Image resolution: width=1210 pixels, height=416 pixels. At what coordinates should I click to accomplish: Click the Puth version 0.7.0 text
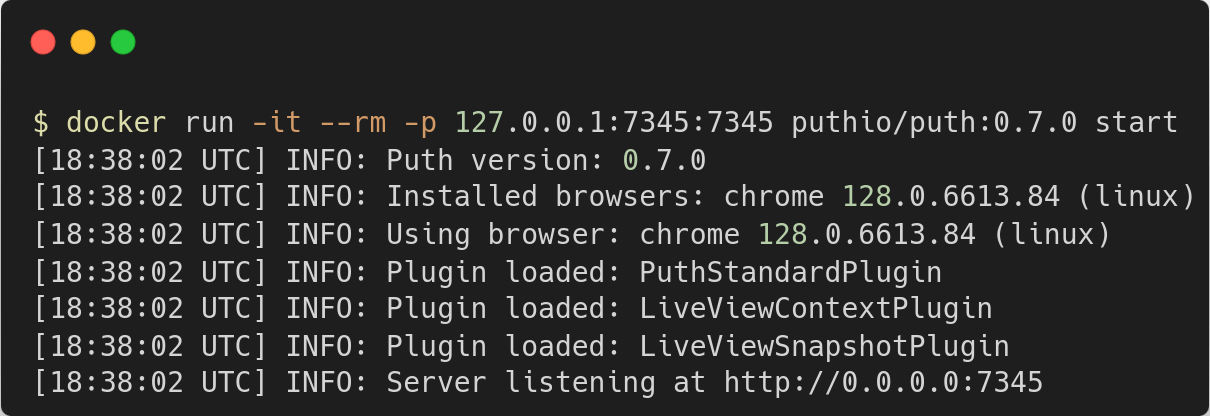[546, 160]
